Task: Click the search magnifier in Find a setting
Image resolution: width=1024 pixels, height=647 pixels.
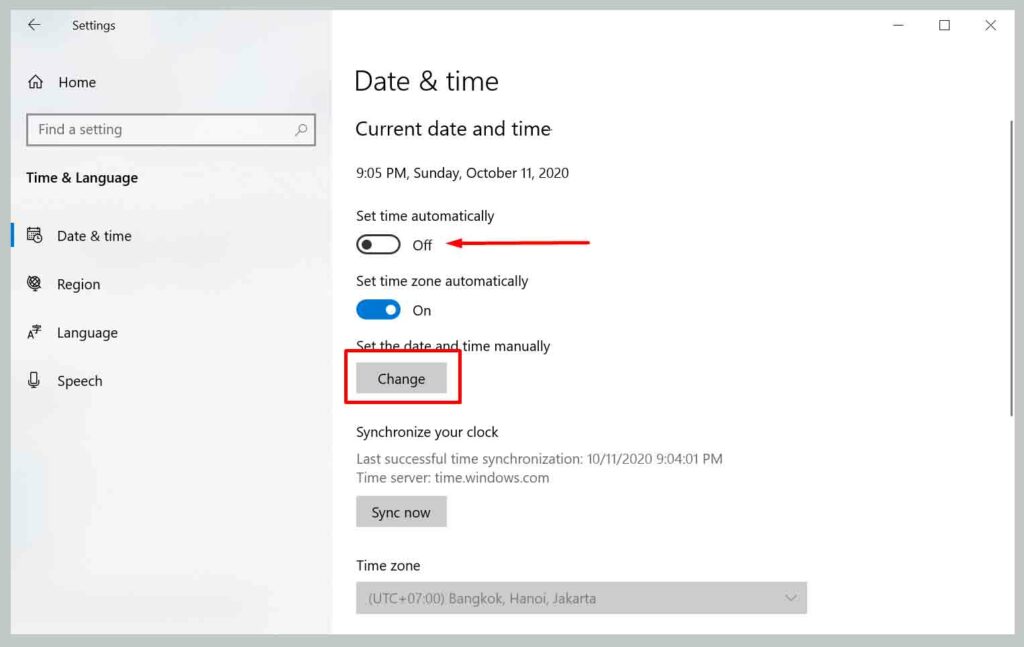Action: (x=301, y=130)
